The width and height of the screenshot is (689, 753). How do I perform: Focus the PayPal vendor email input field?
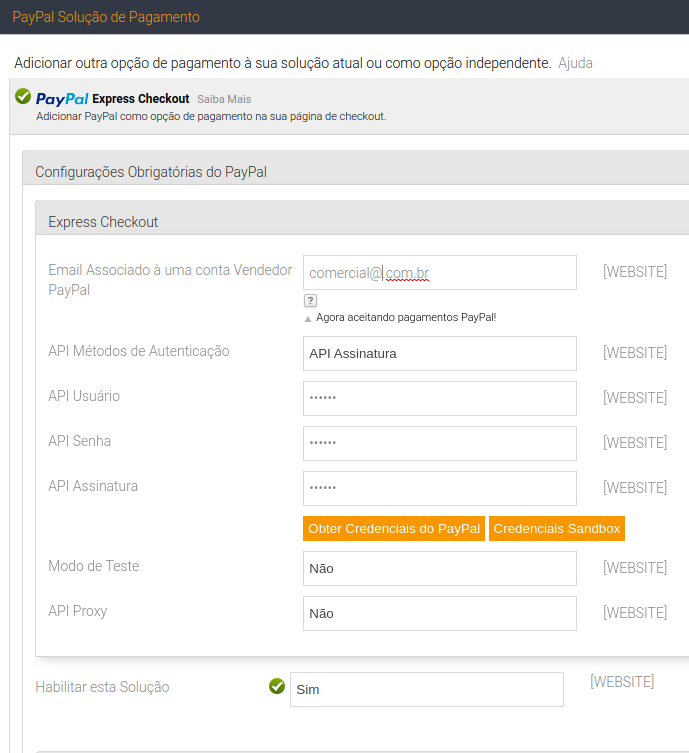pos(440,272)
